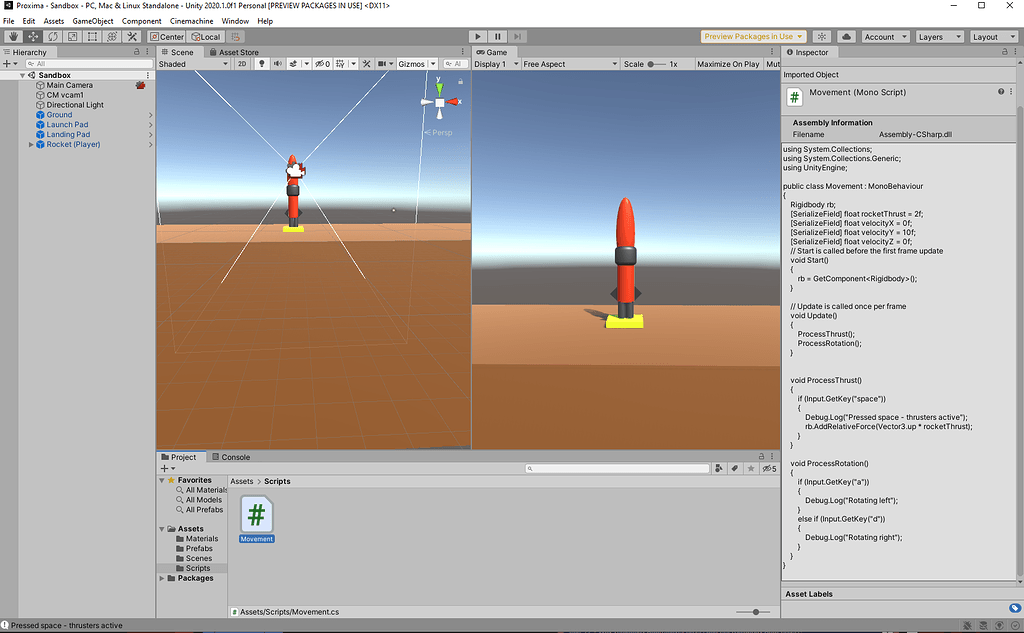Viewport: 1024px width, 633px height.
Task: Select the Scale tool
Action: click(72, 37)
